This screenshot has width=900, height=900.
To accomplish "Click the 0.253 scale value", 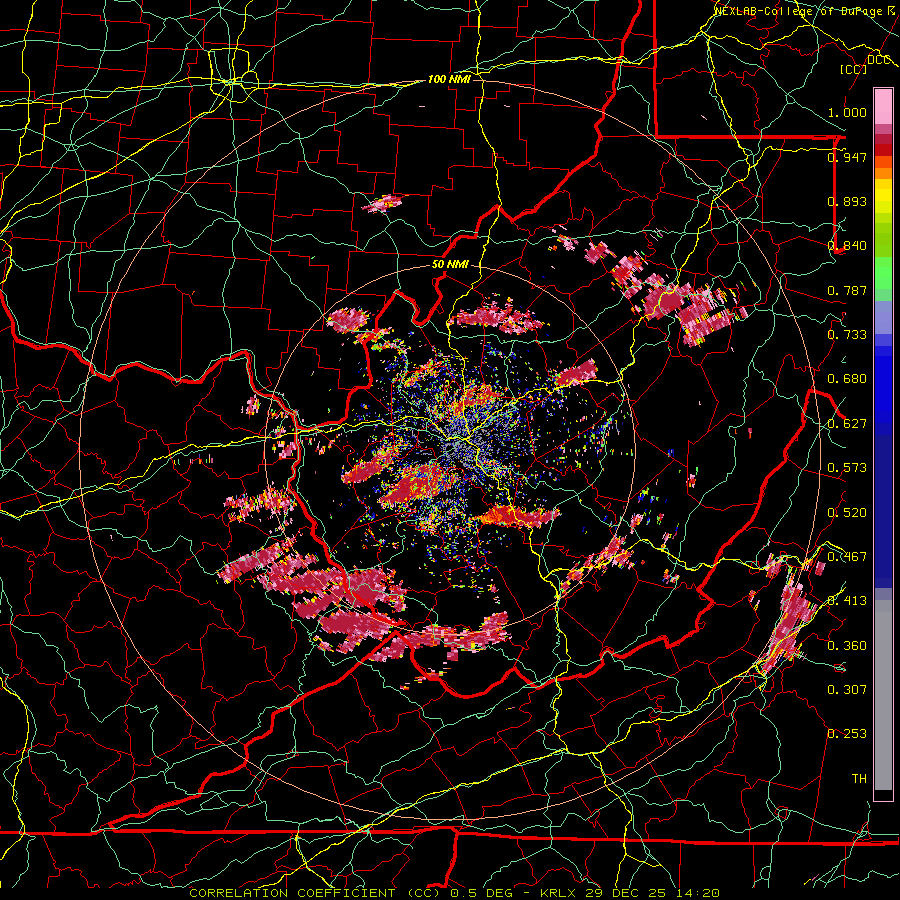I will (847, 734).
